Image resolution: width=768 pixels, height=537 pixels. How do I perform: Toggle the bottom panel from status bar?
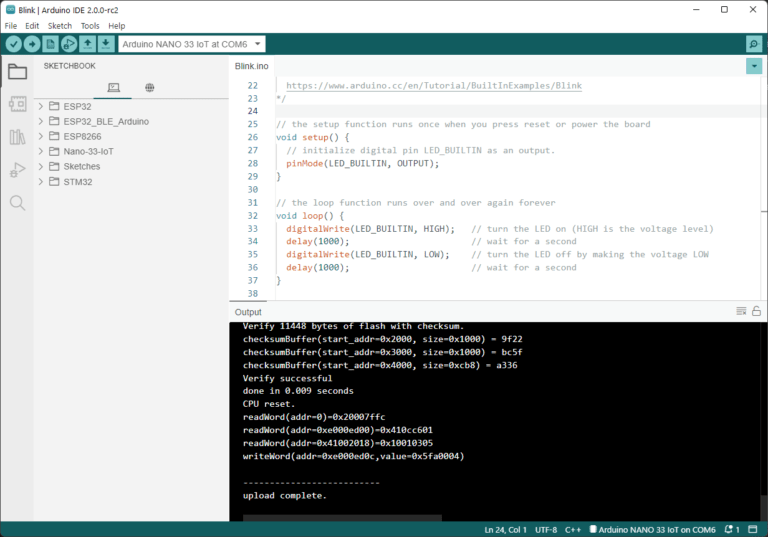click(754, 529)
